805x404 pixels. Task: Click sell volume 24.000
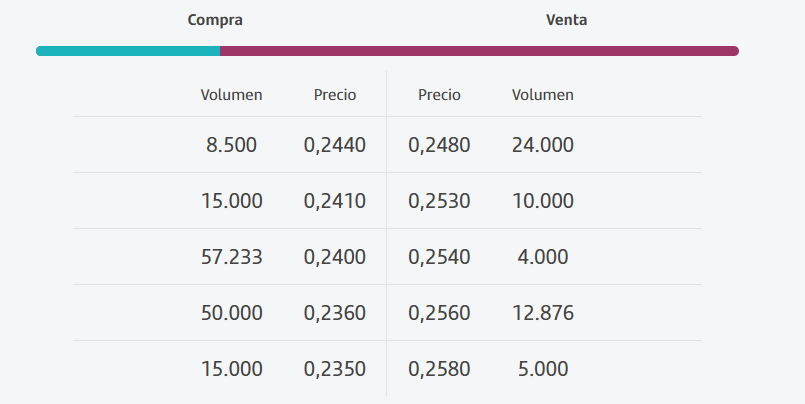pyautogui.click(x=543, y=145)
